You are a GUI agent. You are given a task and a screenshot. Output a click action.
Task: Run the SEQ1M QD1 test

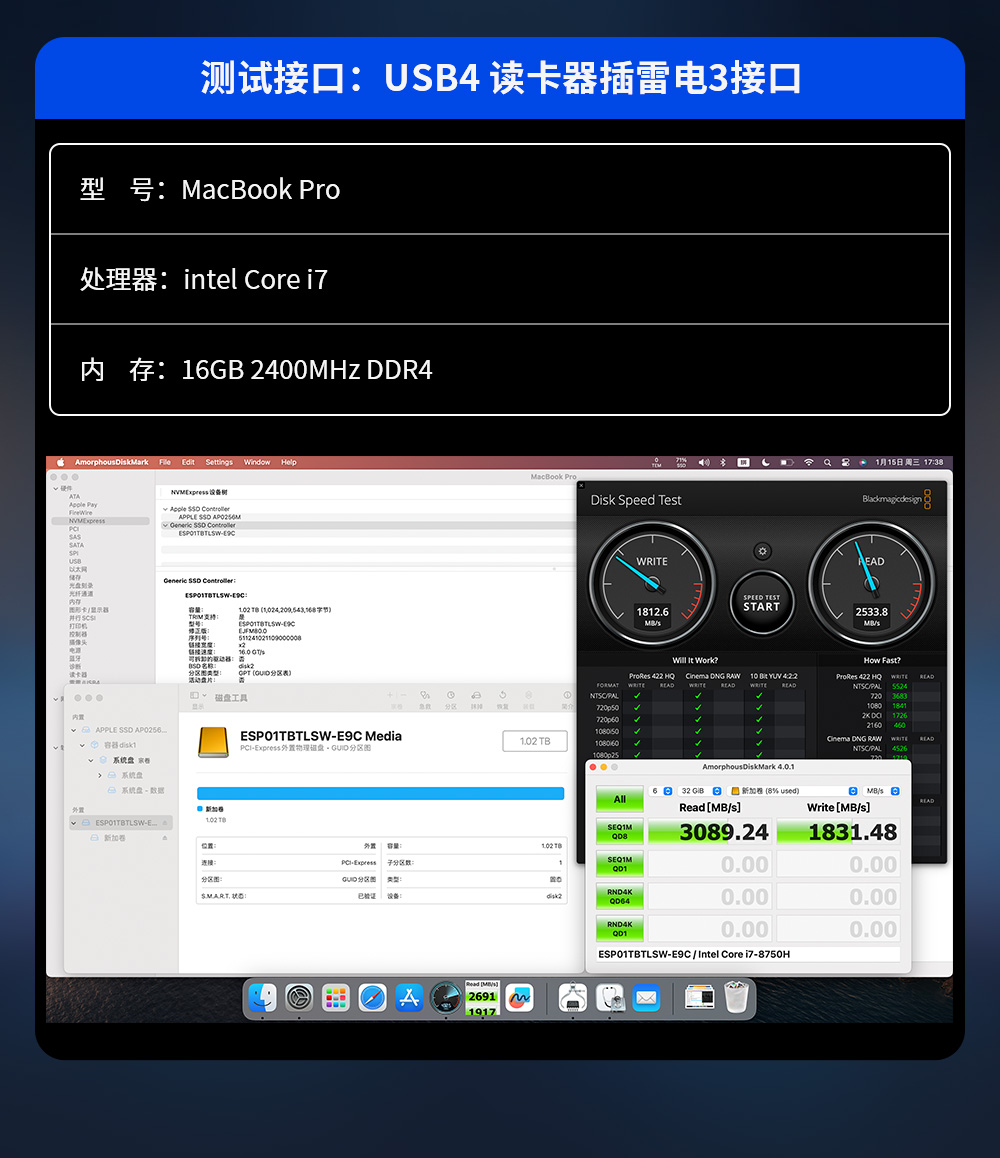pyautogui.click(x=620, y=864)
